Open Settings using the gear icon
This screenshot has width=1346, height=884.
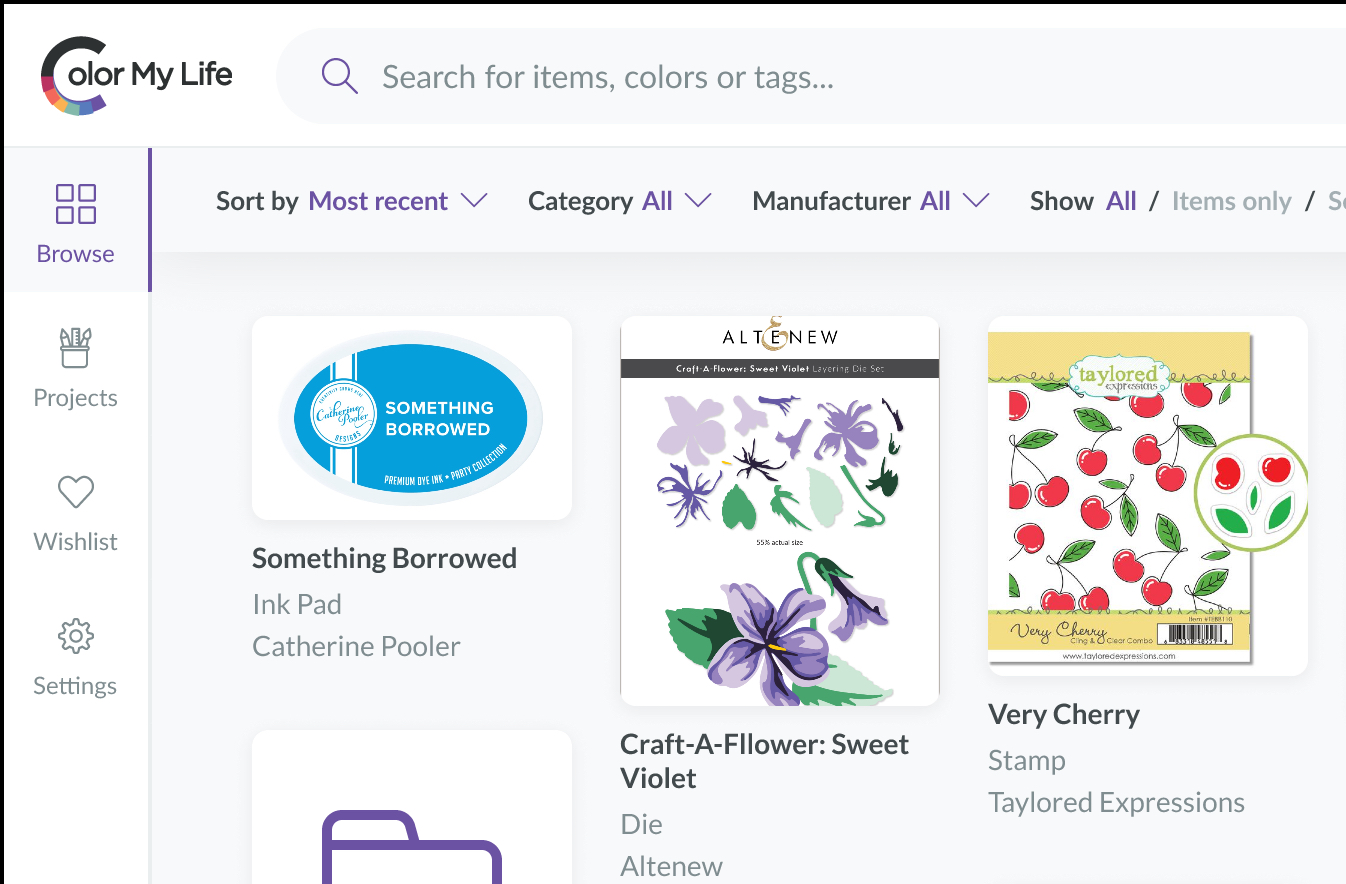(75, 636)
